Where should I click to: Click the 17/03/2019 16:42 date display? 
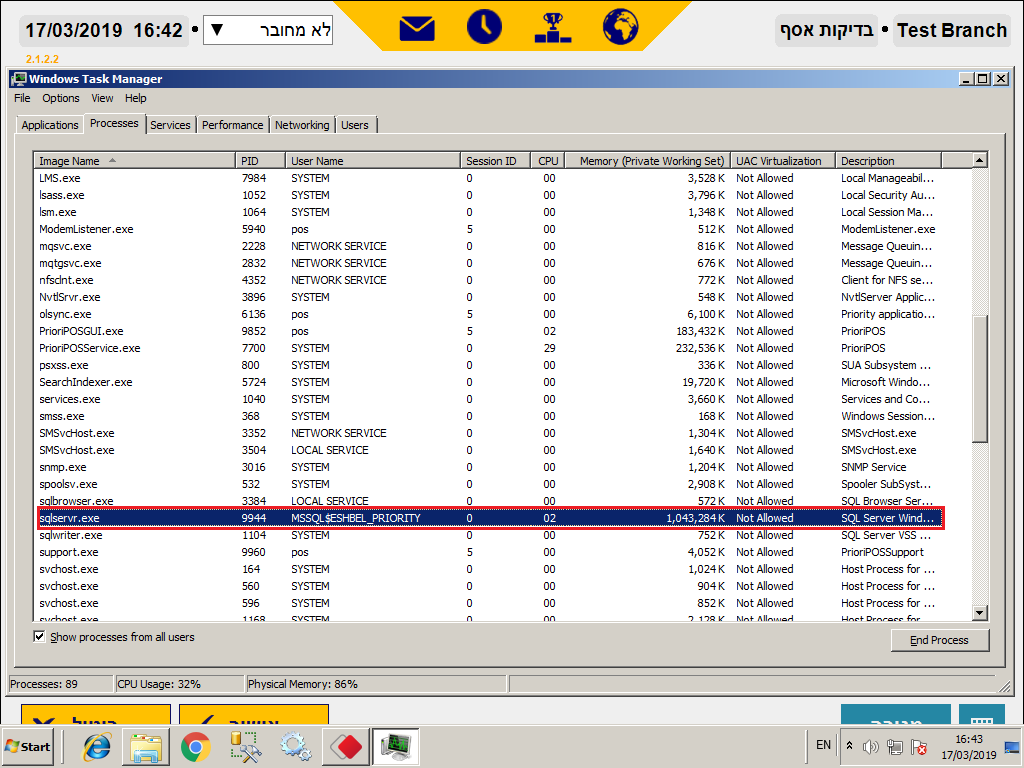[x=104, y=30]
